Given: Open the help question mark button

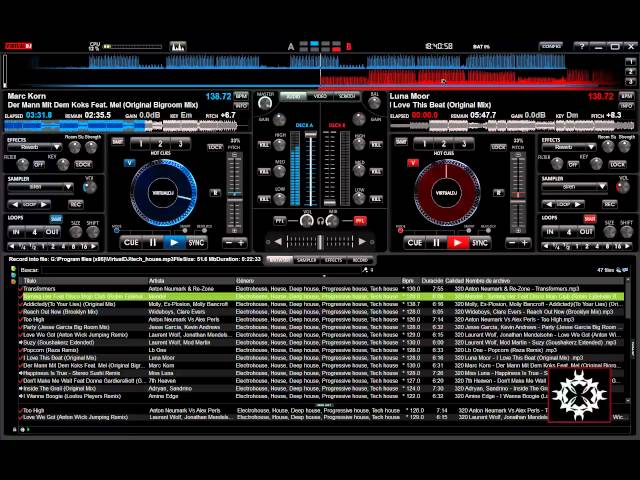Looking at the screenshot, I should (x=581, y=47).
